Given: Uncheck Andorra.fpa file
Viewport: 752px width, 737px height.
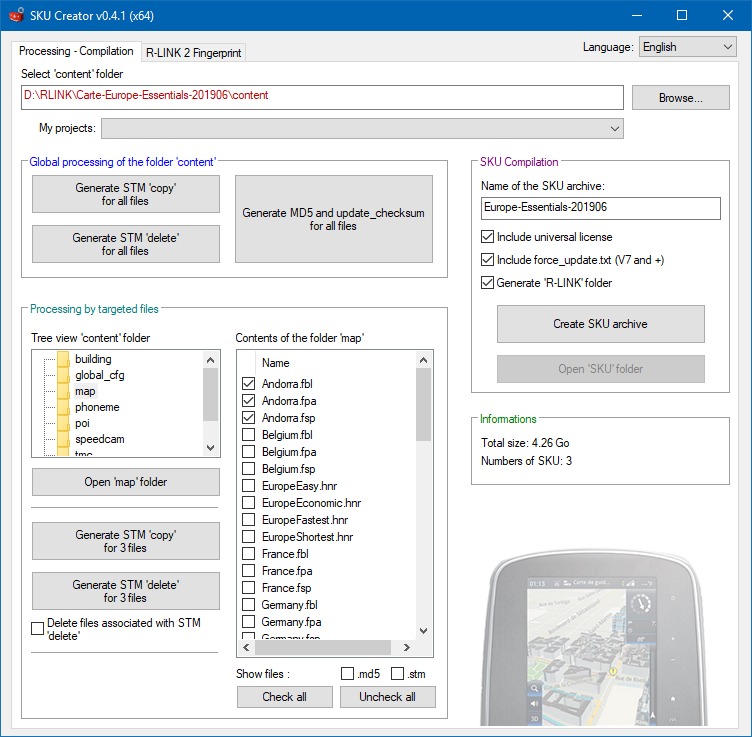Looking at the screenshot, I should [248, 401].
